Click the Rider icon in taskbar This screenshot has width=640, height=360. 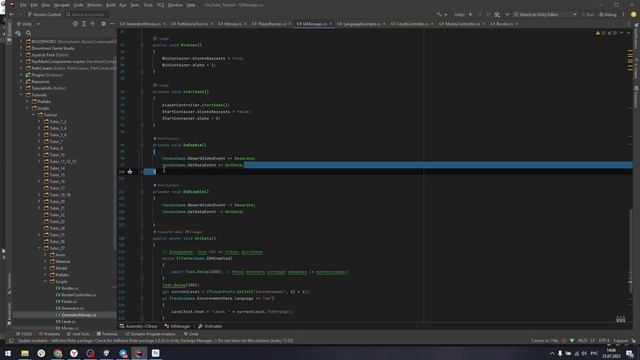[139, 353]
